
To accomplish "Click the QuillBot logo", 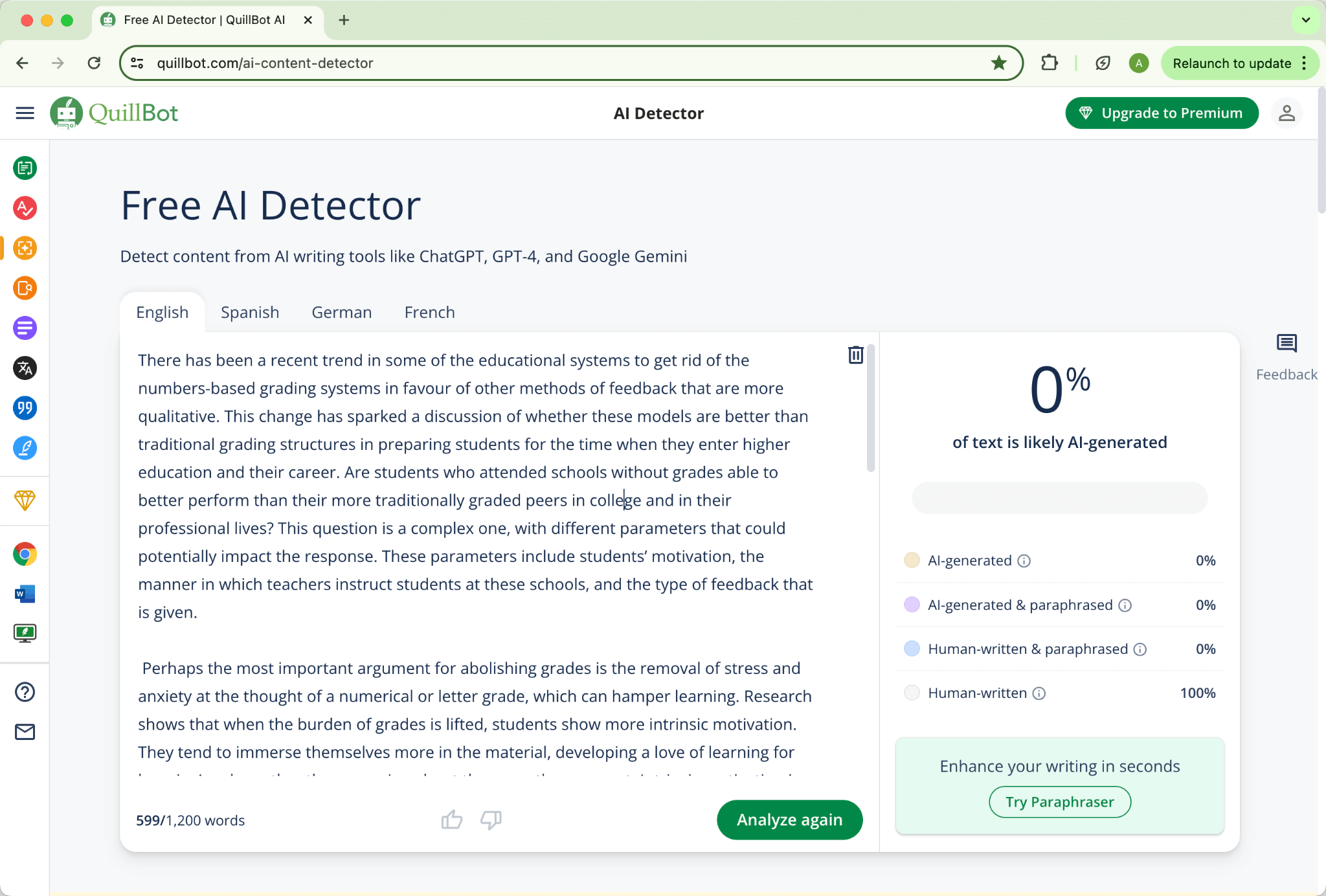I will (115, 113).
